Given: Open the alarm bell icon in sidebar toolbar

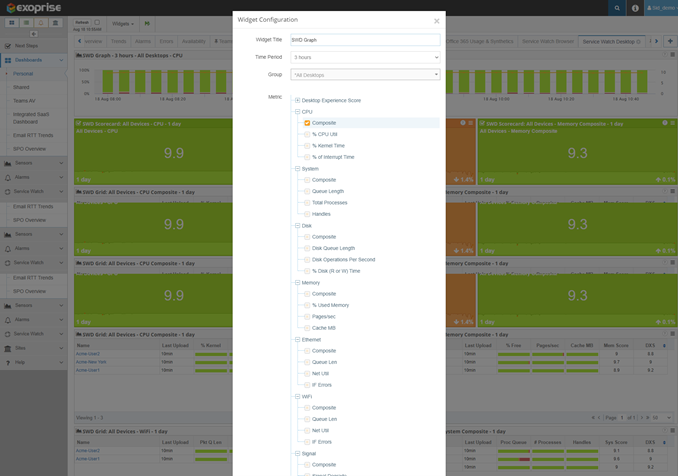Looking at the screenshot, I should click(41, 23).
